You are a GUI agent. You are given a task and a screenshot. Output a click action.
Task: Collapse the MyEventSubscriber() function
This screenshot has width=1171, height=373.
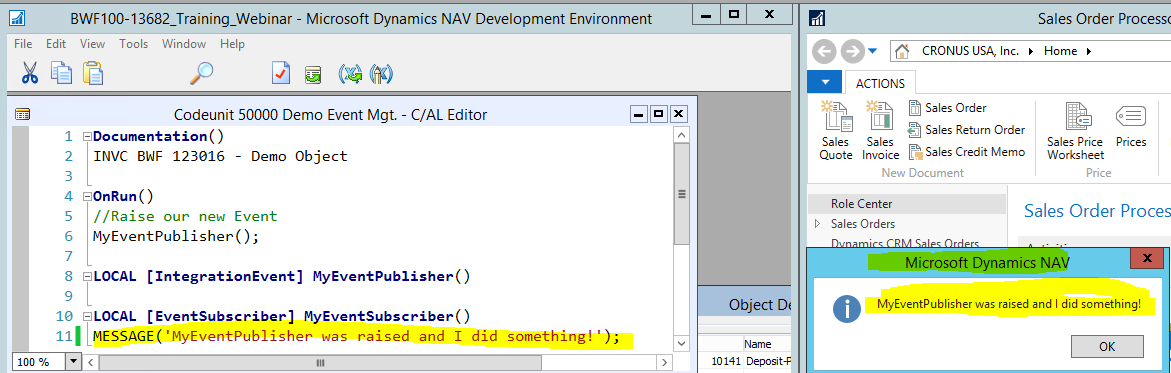coord(87,316)
